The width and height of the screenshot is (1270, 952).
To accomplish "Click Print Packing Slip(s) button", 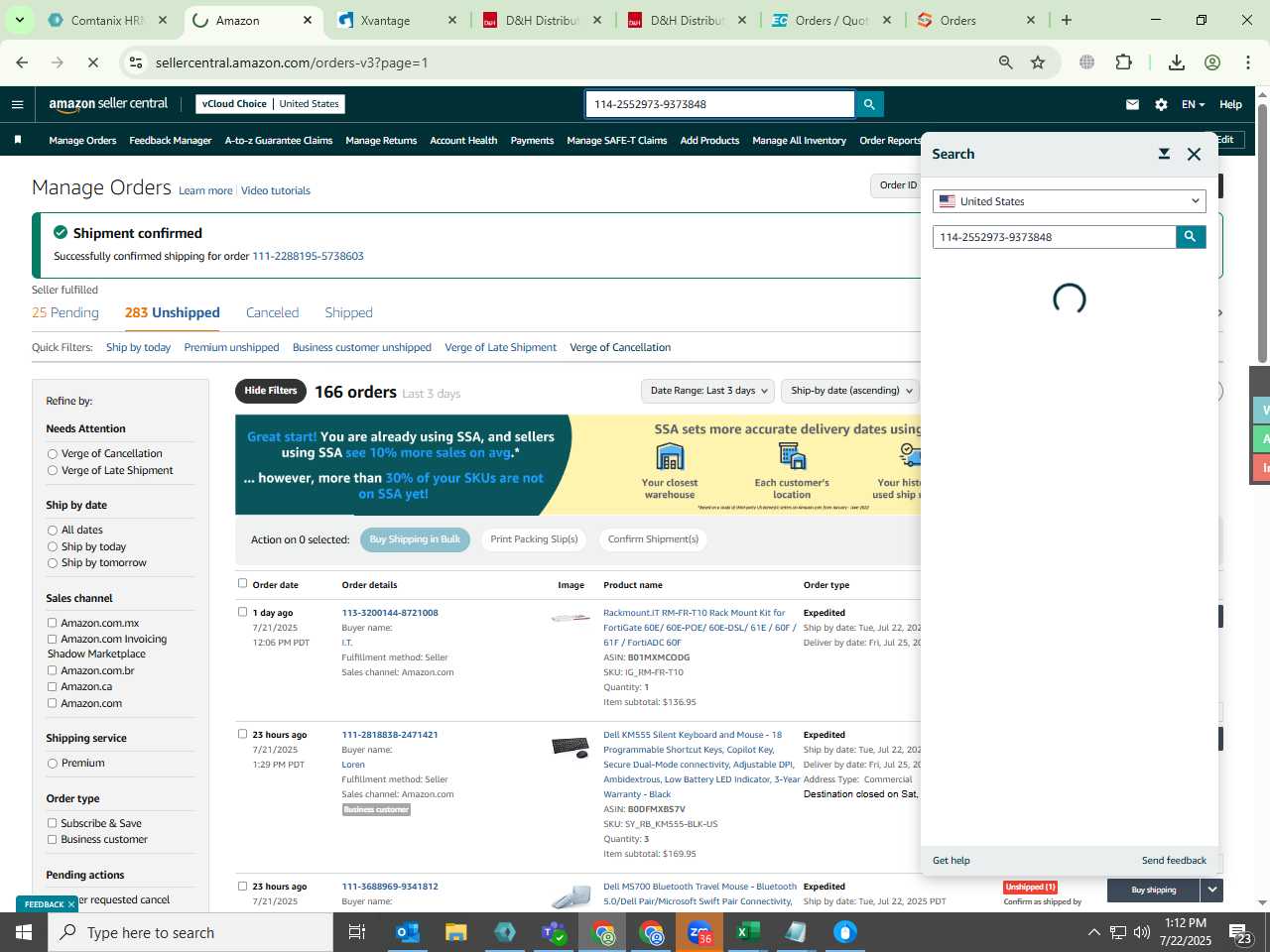I will point(534,539).
